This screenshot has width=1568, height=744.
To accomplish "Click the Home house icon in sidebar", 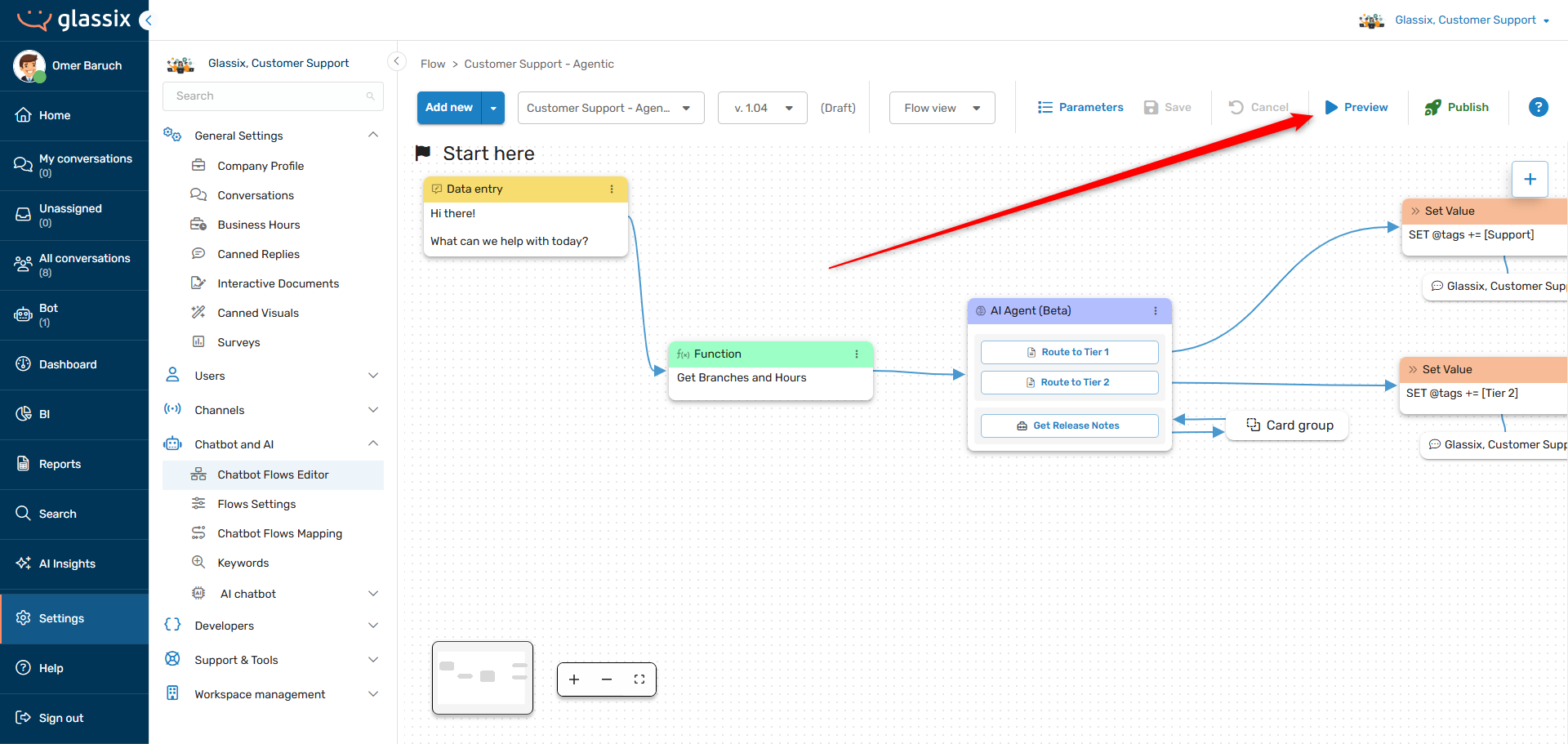I will pyautogui.click(x=24, y=115).
